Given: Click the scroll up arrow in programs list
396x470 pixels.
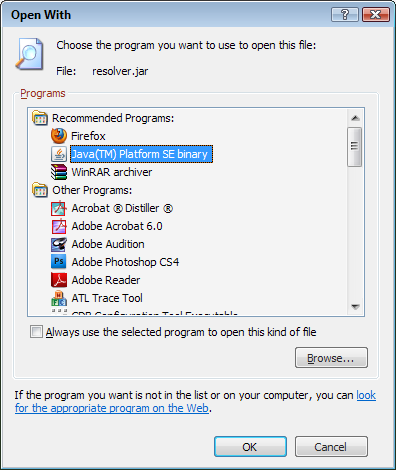Looking at the screenshot, I should tap(355, 118).
